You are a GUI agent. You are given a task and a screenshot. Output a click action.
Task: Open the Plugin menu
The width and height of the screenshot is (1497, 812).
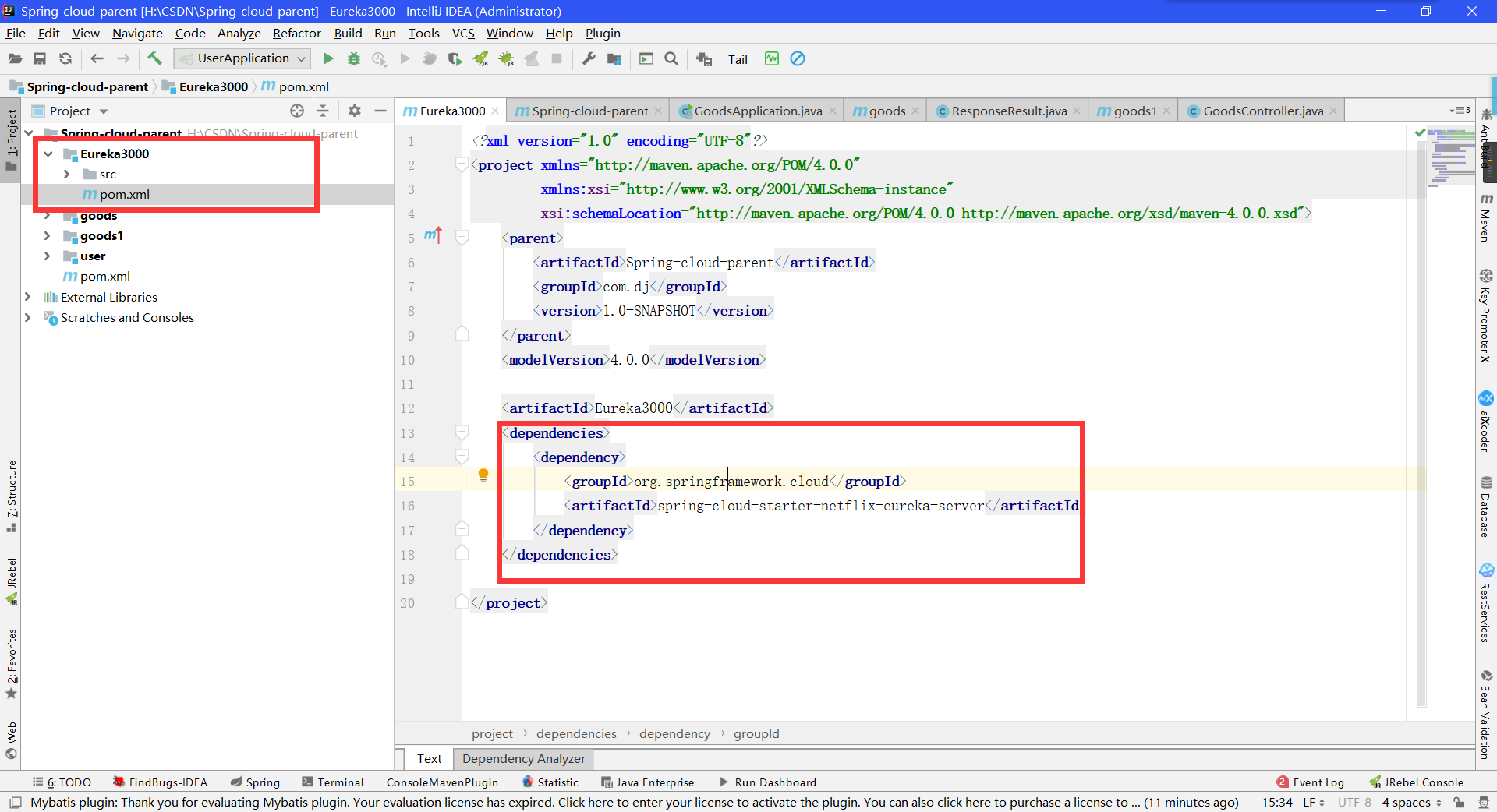click(603, 33)
